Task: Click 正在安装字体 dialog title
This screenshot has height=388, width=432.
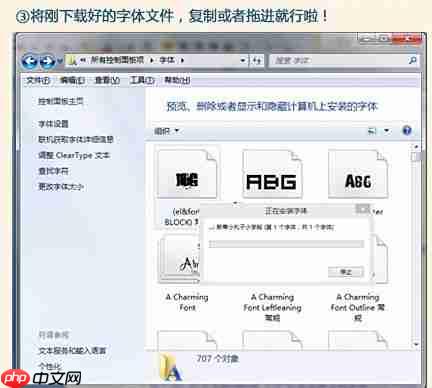Action: coord(286,211)
